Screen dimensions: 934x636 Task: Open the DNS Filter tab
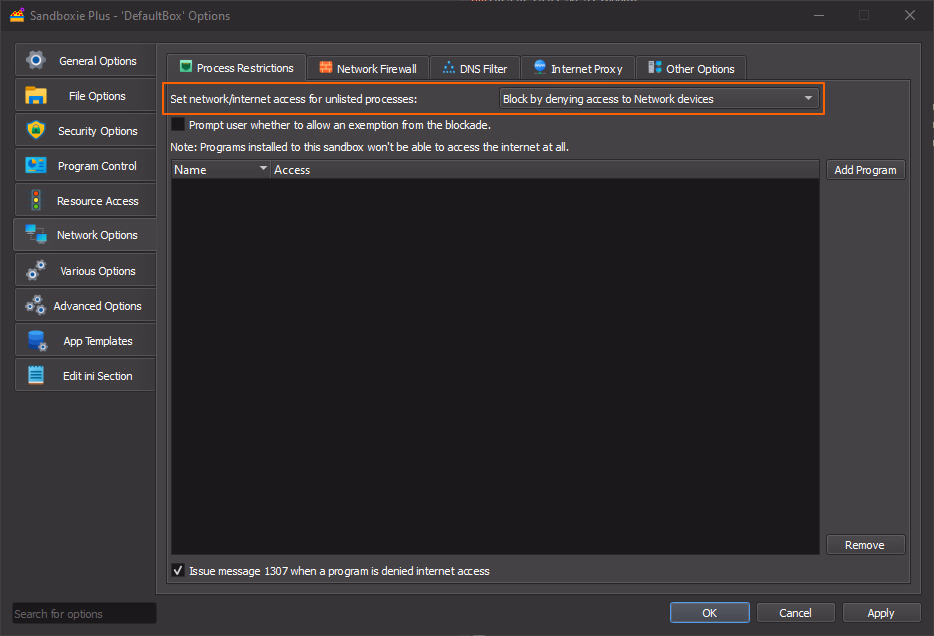coord(474,69)
